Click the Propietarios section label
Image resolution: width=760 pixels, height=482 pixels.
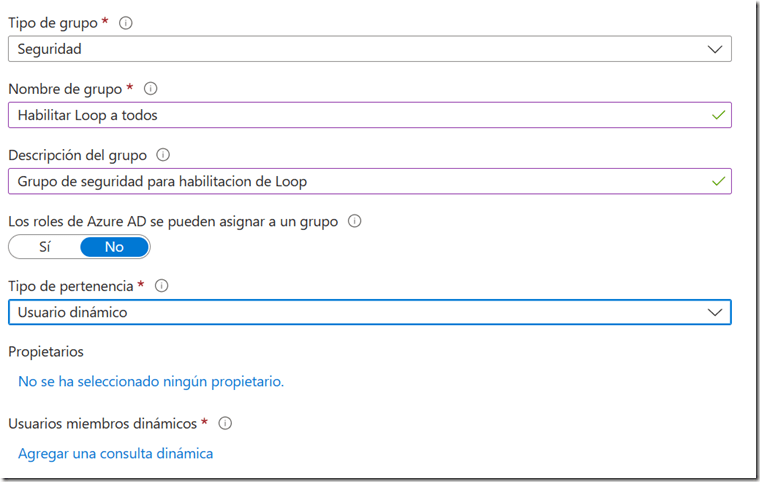pyautogui.click(x=46, y=352)
